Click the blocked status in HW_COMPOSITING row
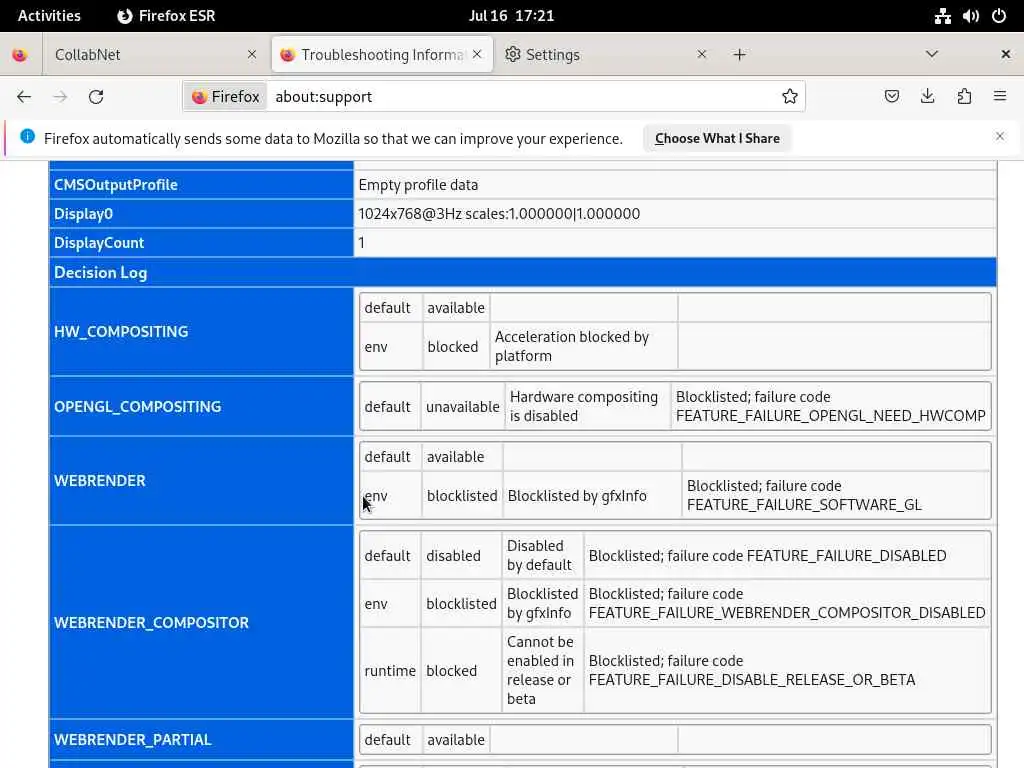This screenshot has height=768, width=1024. (453, 347)
